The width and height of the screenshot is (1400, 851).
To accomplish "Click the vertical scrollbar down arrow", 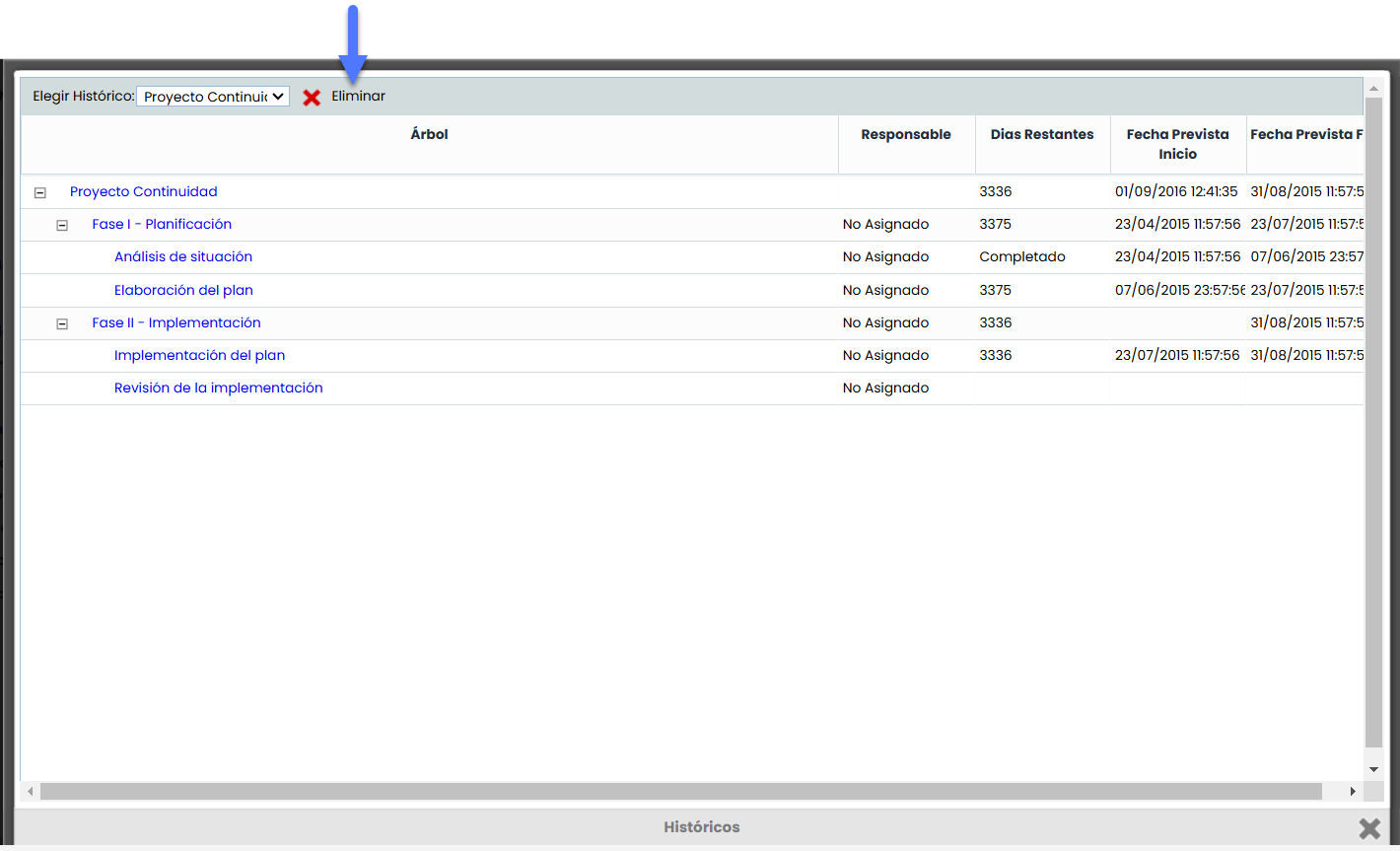I will tap(1373, 769).
